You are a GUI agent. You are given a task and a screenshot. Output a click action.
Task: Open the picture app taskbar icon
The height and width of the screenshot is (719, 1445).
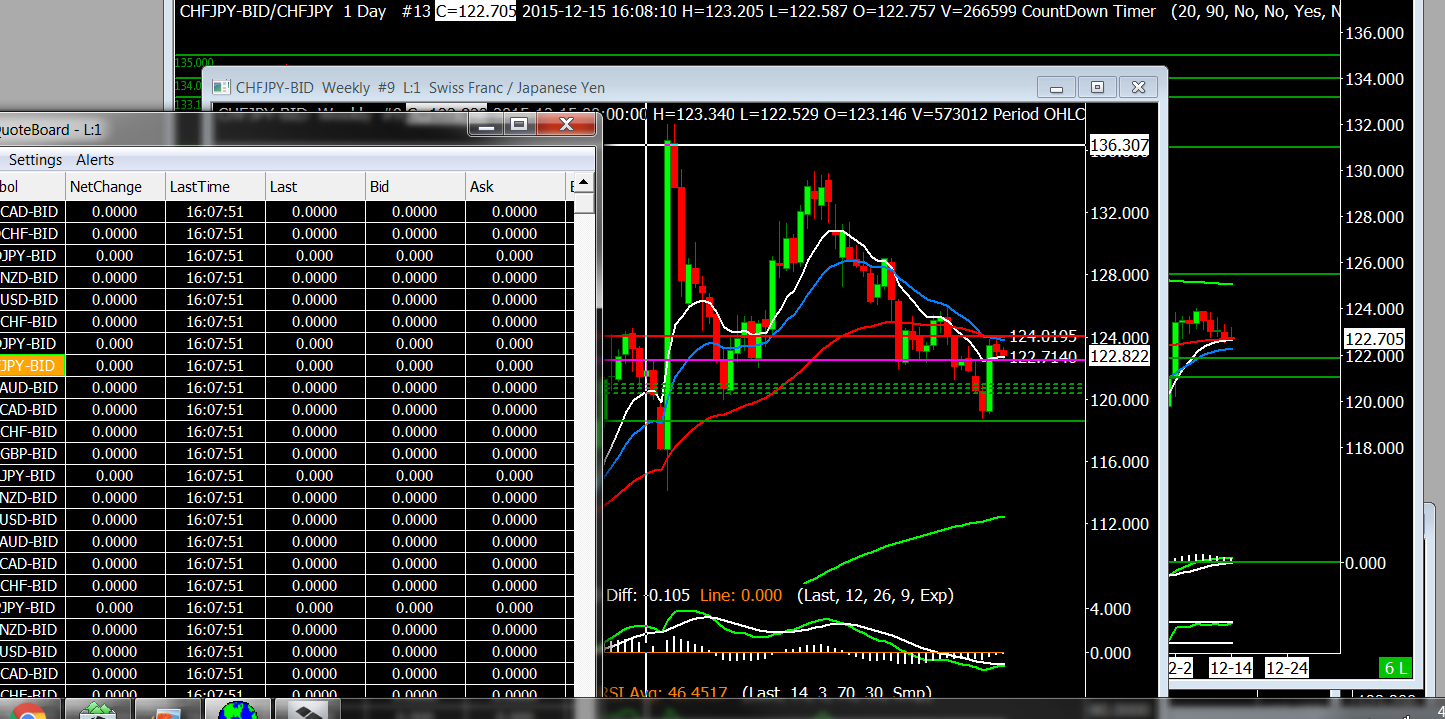(x=166, y=711)
